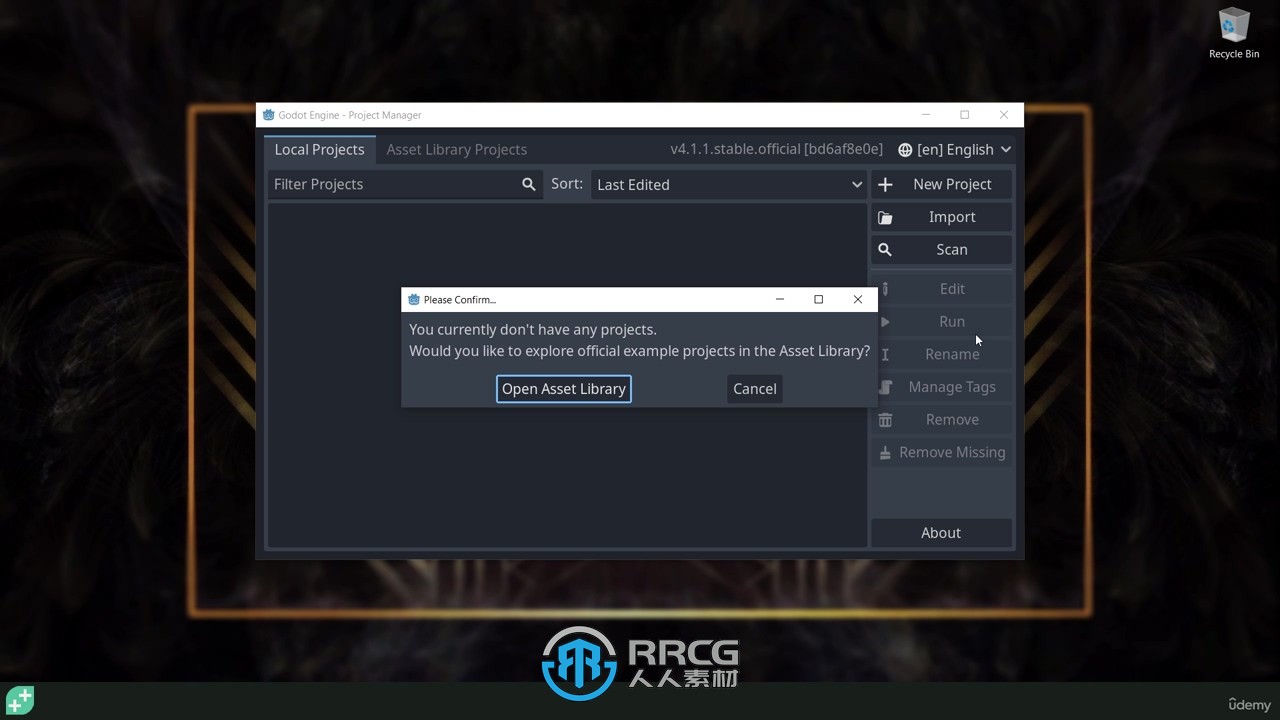This screenshot has height=720, width=1280.
Task: Click the About button
Action: (x=941, y=533)
